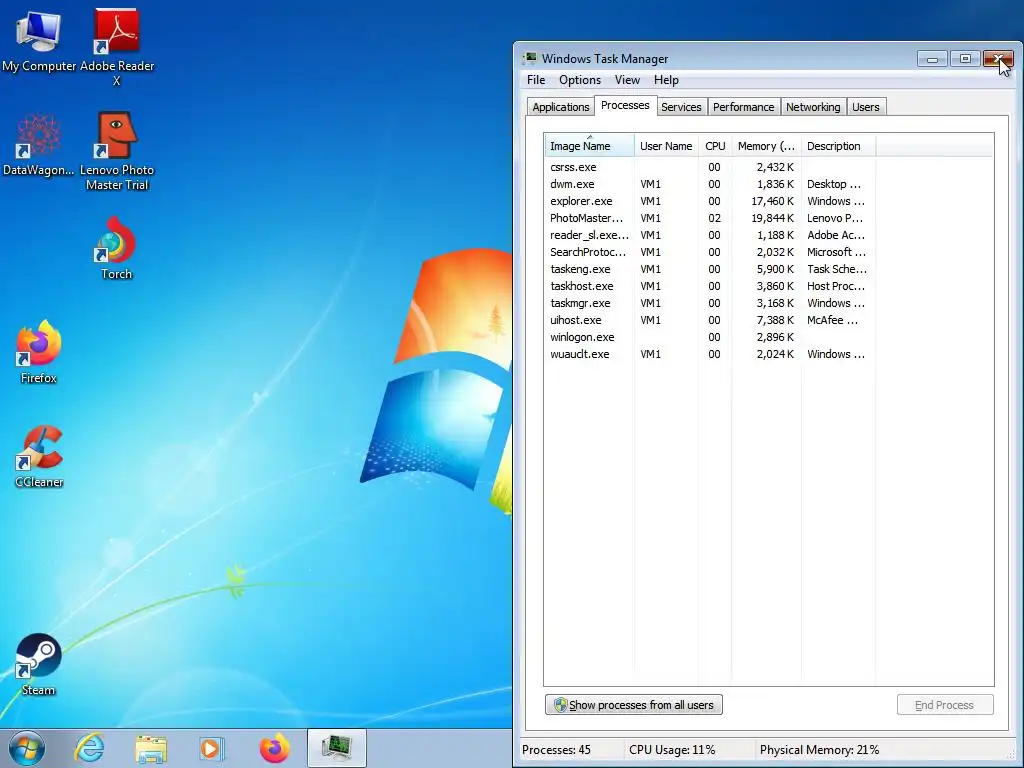Image resolution: width=1024 pixels, height=768 pixels.
Task: Sort by User Name column header
Action: [x=666, y=146]
